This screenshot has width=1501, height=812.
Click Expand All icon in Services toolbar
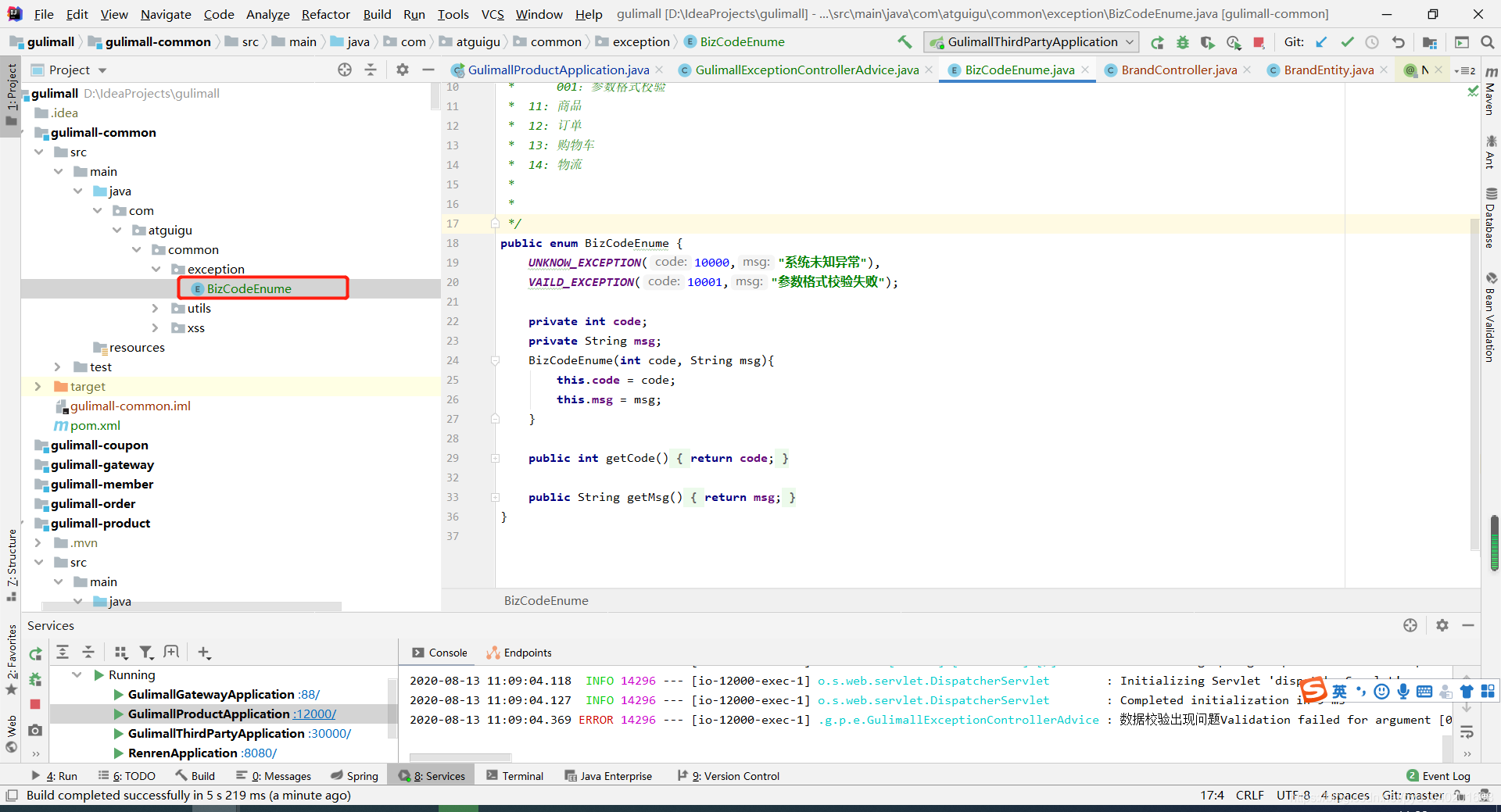point(63,652)
